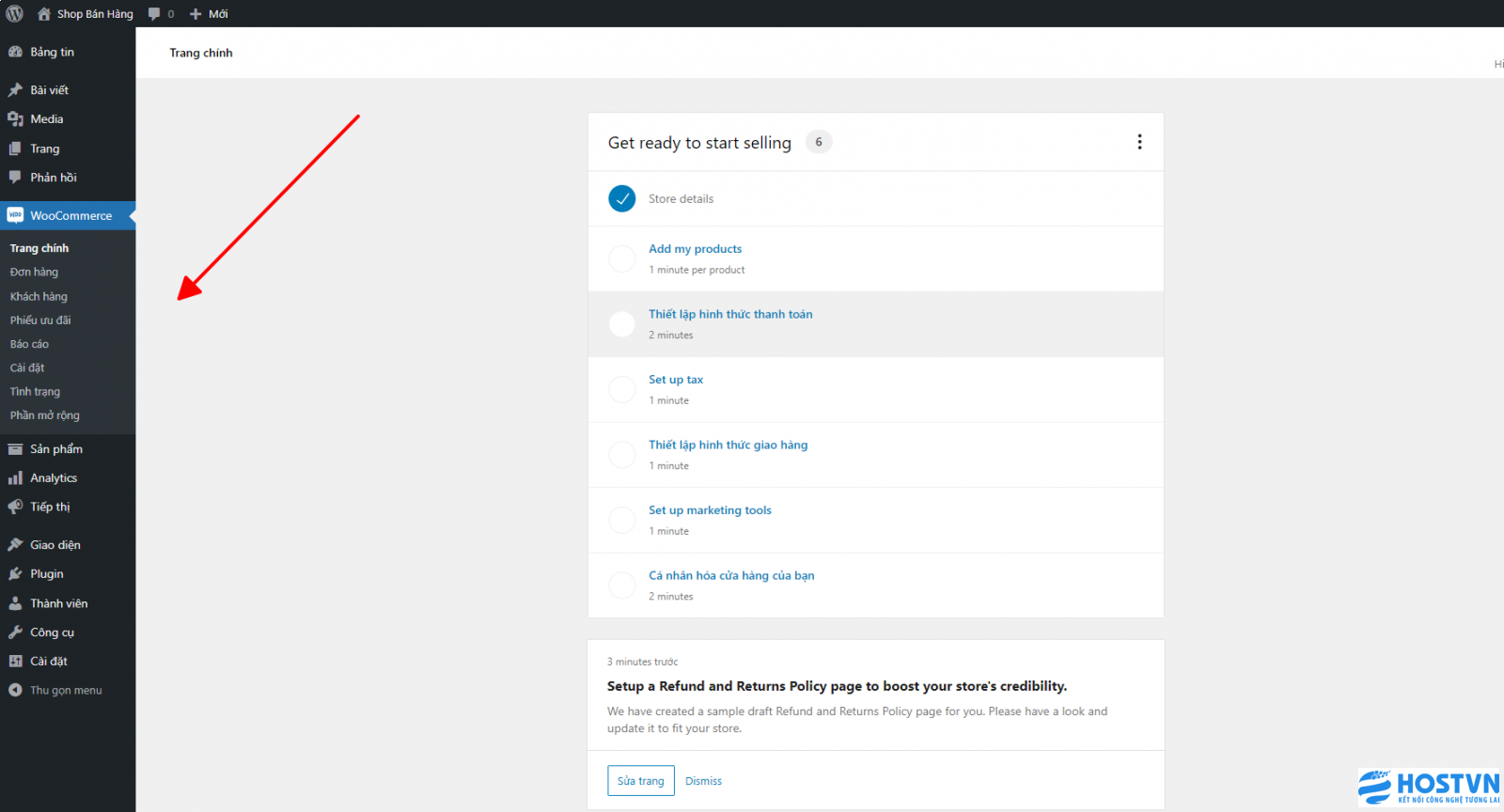Click the home icon beside Shop Bán Hàng
1504x812 pixels.
(x=43, y=13)
